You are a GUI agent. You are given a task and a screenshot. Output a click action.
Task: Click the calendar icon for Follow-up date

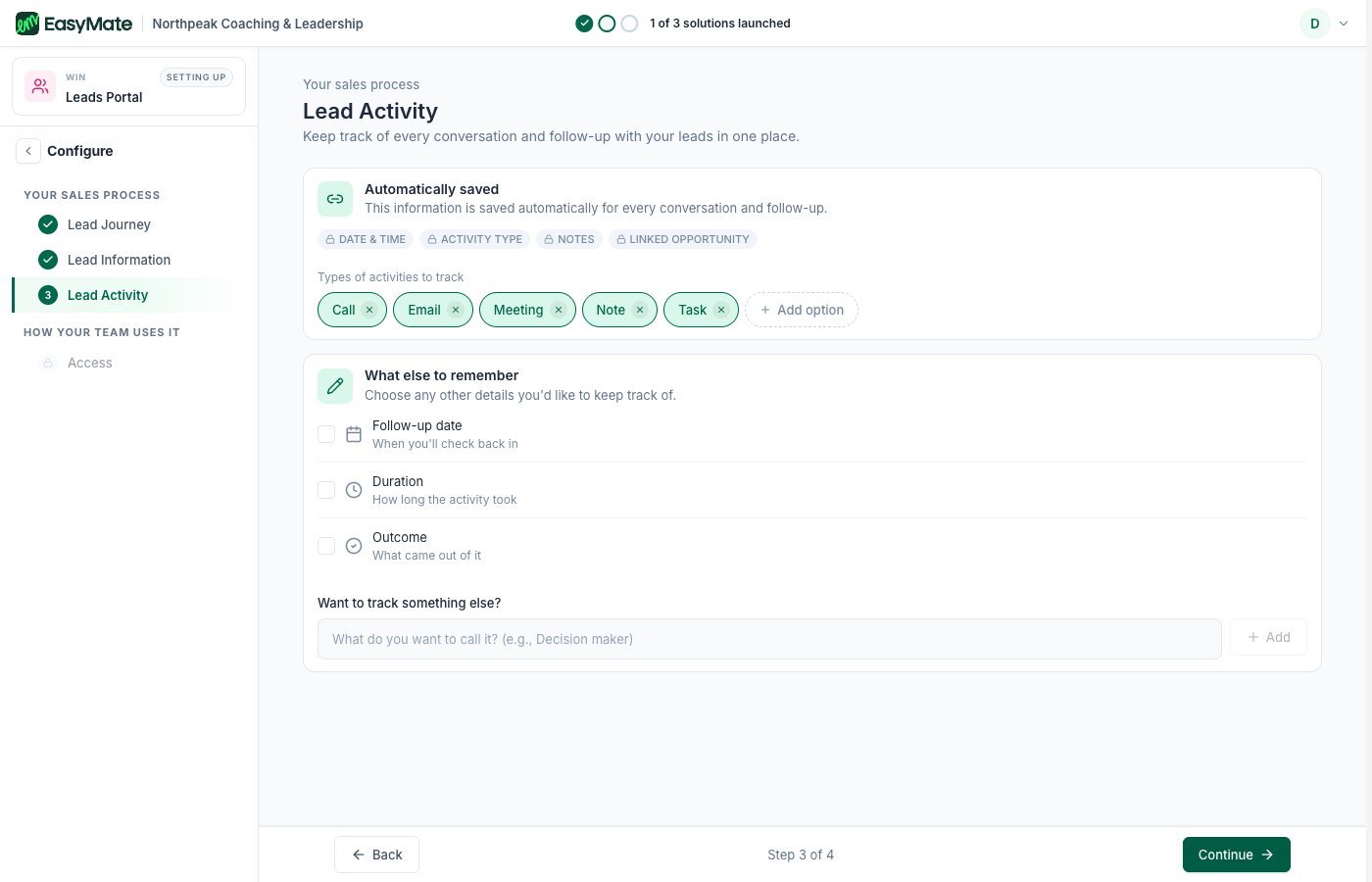pos(354,434)
